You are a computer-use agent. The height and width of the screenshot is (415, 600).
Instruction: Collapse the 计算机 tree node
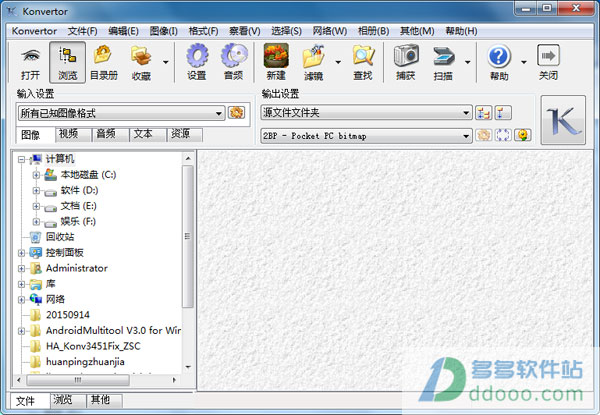pos(21,159)
